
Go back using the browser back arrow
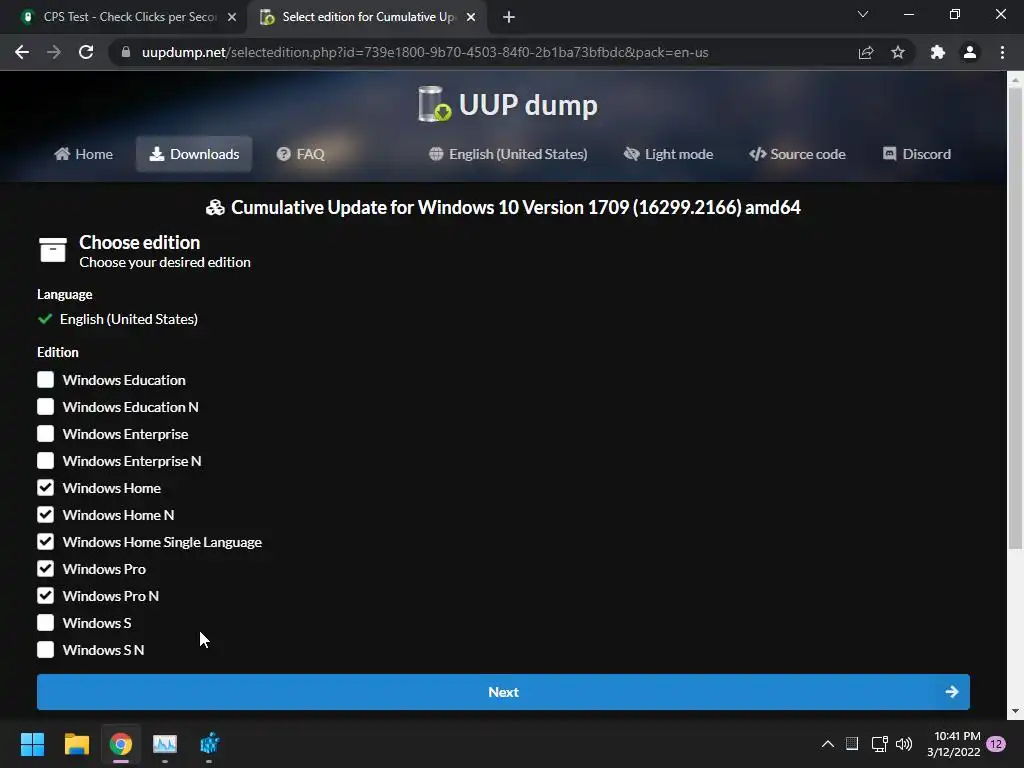pos(22,52)
